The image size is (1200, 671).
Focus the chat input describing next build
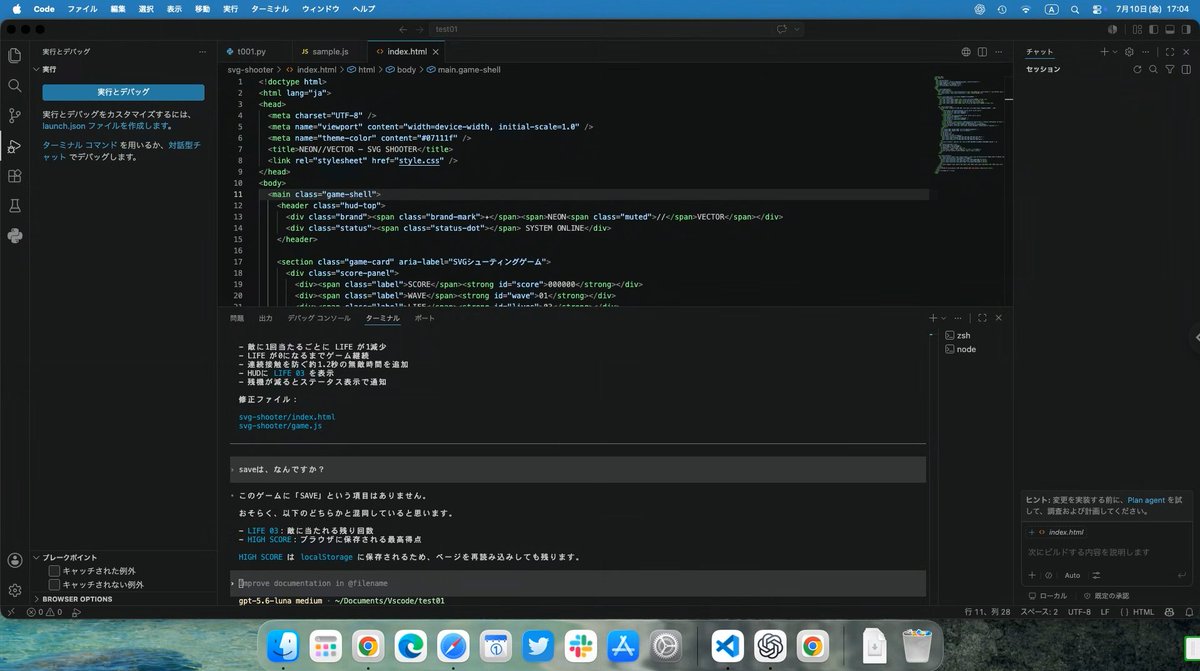[1107, 552]
